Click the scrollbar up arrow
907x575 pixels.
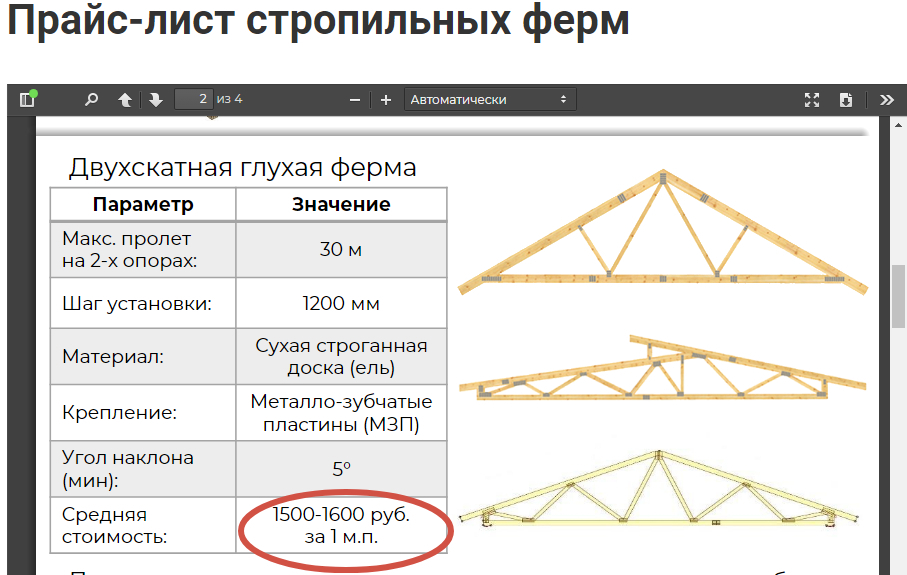click(x=898, y=124)
